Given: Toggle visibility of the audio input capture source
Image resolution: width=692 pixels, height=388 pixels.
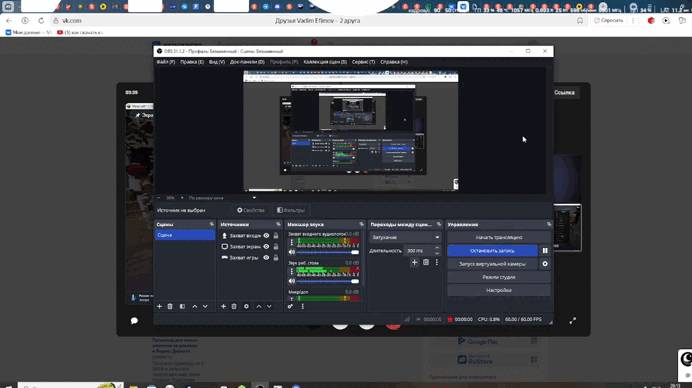Looking at the screenshot, I should click(266, 236).
